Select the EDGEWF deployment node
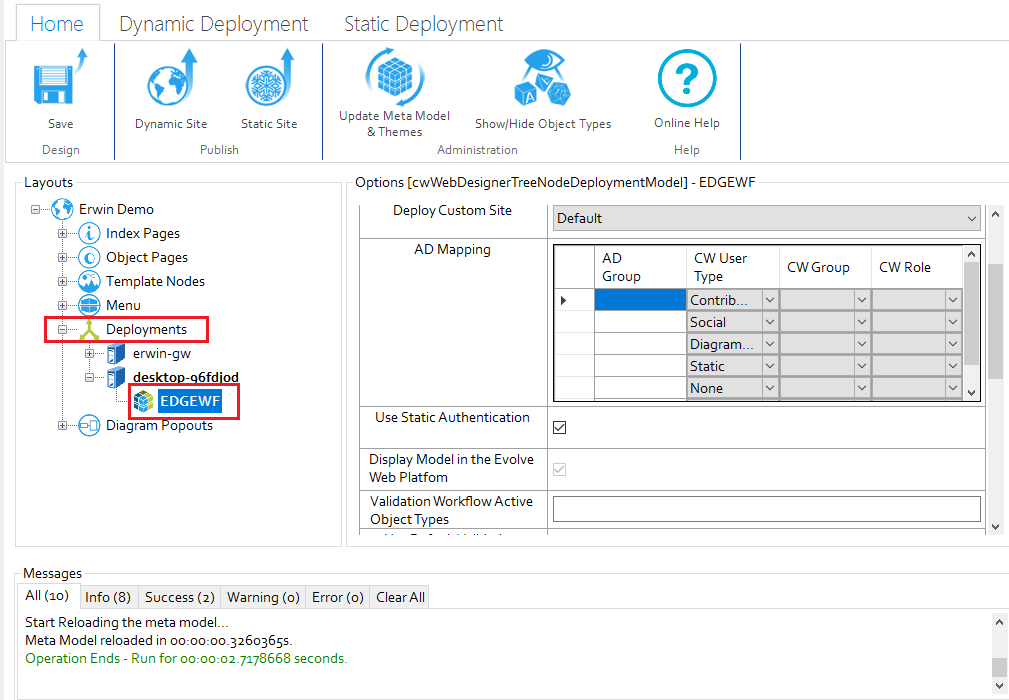The height and width of the screenshot is (700, 1009). 189,402
